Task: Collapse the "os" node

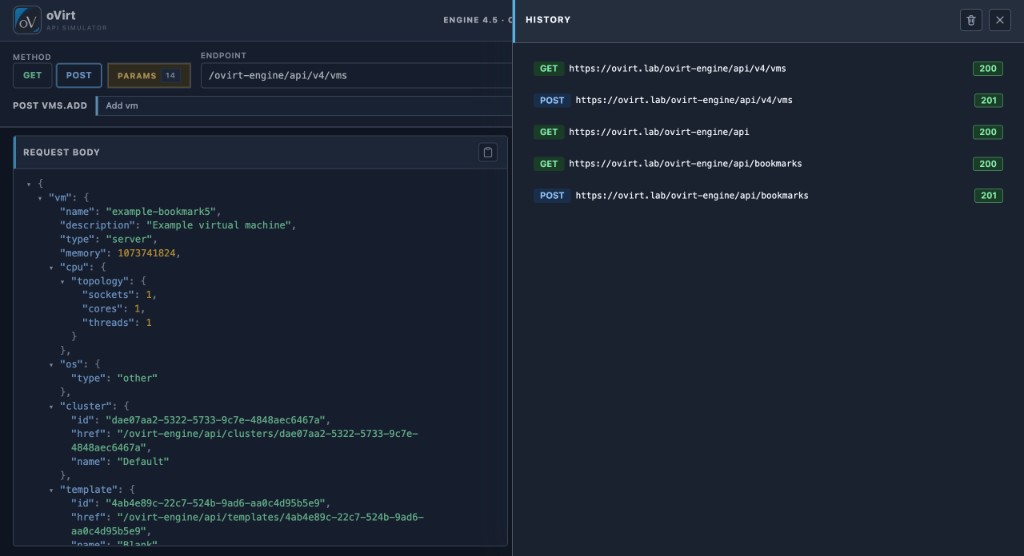Action: click(51, 365)
